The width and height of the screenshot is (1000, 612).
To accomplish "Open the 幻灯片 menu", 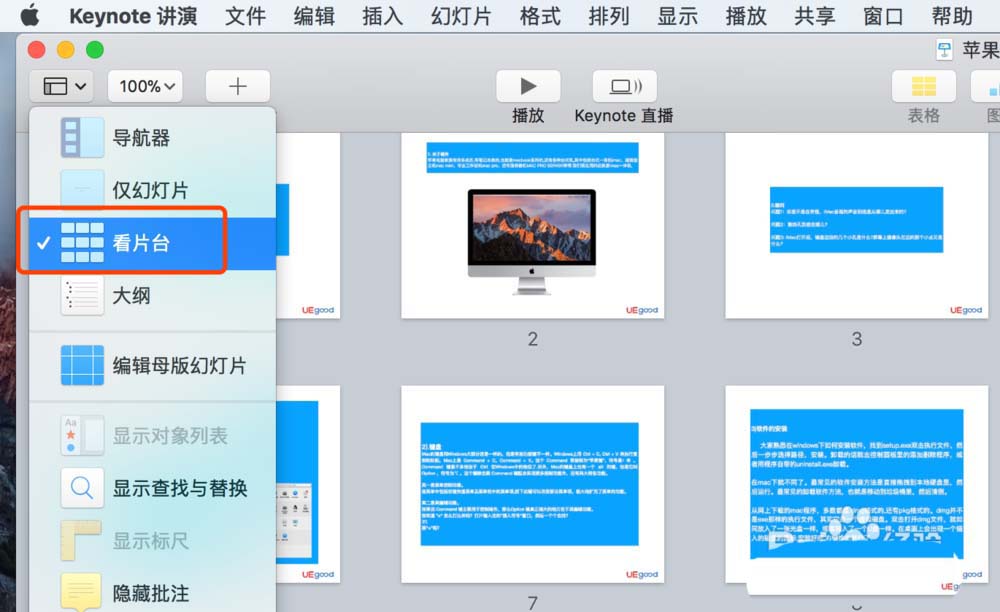I will tap(461, 16).
